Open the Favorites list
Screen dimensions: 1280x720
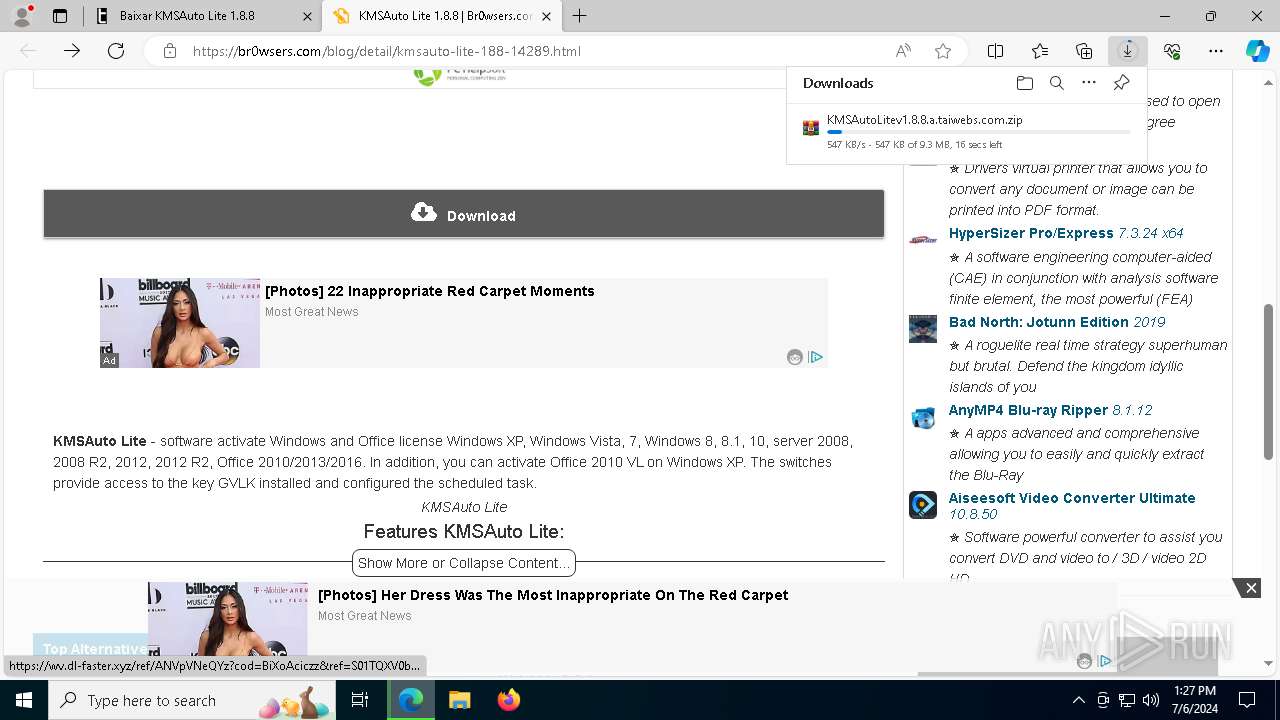point(1040,51)
